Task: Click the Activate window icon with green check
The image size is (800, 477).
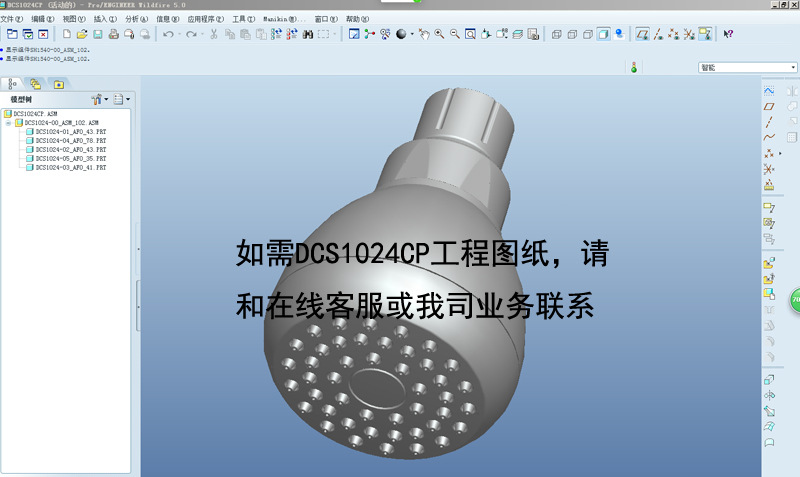Action: click(28, 34)
